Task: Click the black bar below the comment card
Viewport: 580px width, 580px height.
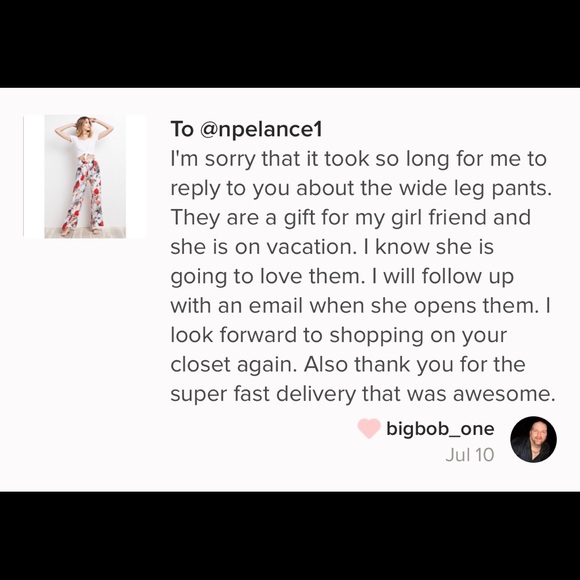Action: (290, 536)
